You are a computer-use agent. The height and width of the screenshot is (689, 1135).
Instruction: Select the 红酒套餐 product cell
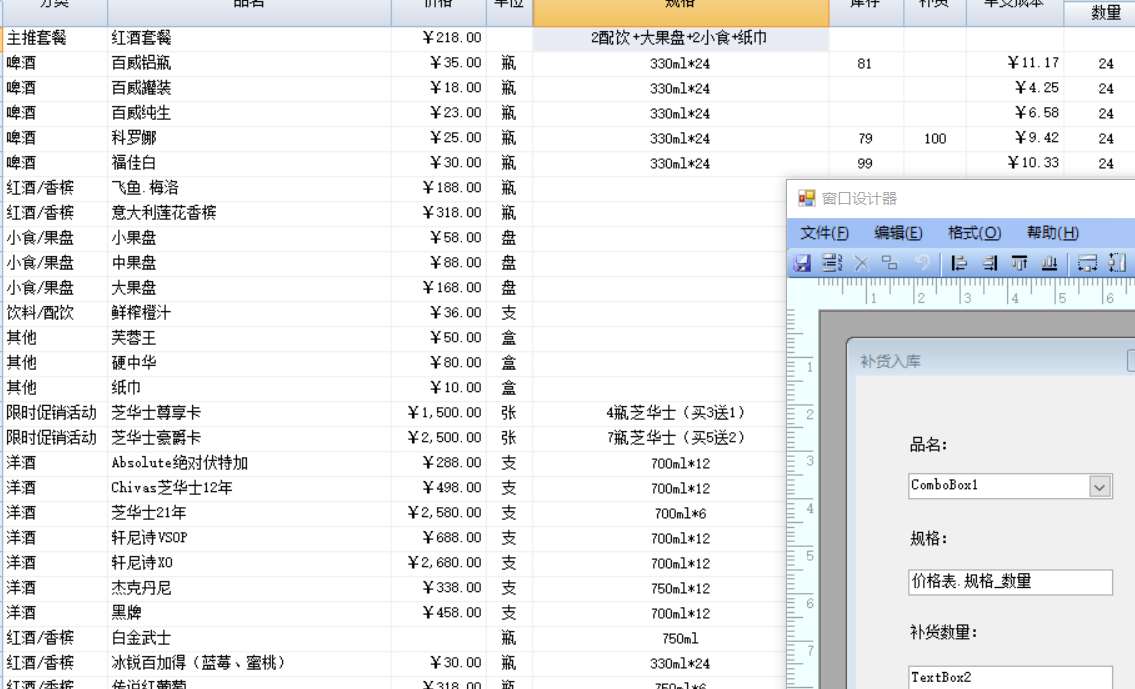pyautogui.click(x=250, y=38)
